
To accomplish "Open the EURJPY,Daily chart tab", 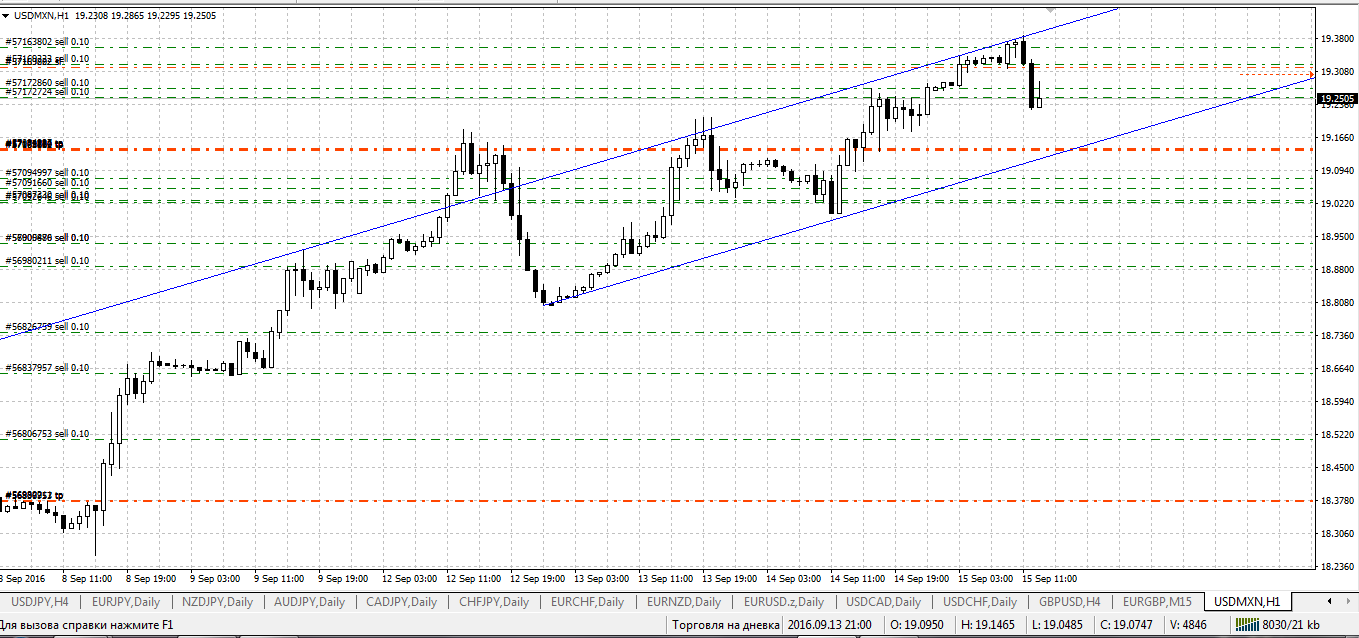I will click(x=125, y=602).
